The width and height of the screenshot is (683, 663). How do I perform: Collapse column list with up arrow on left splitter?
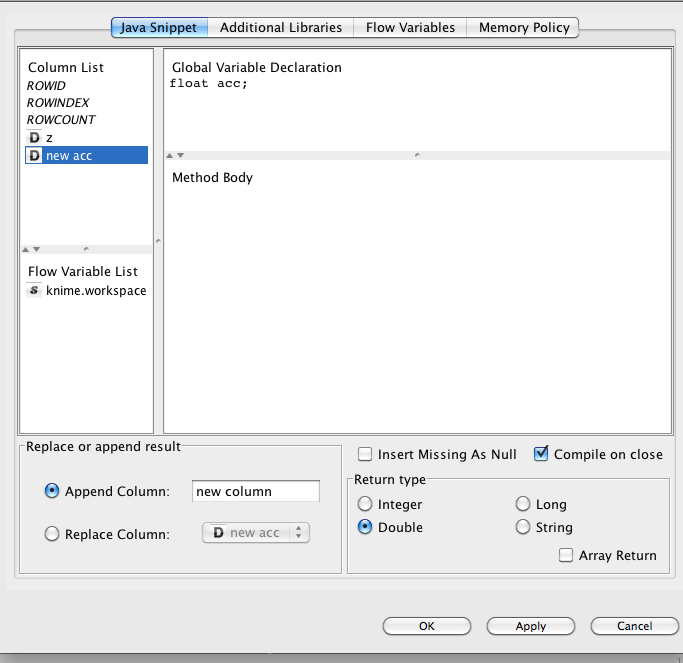point(26,250)
